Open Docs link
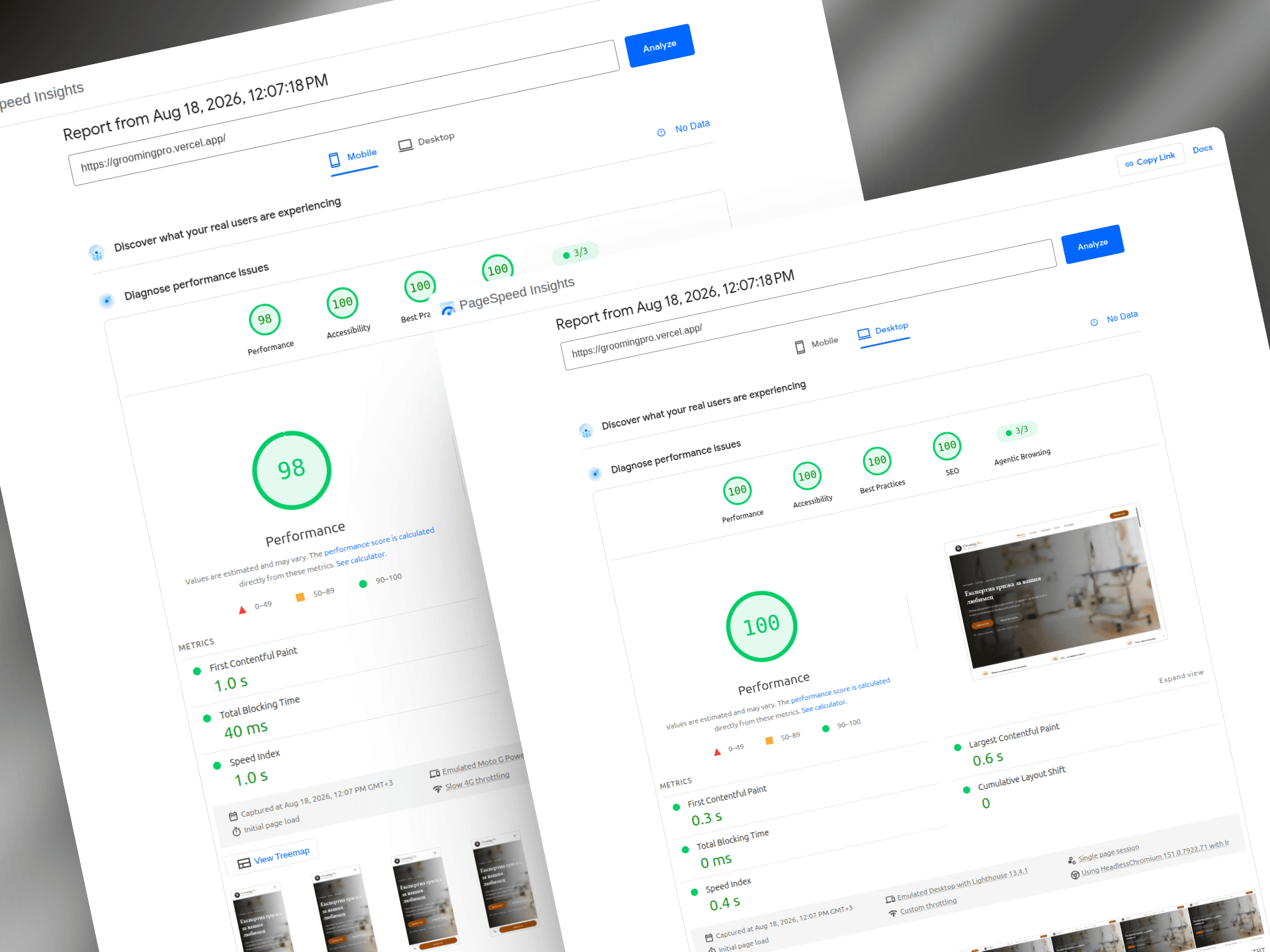Image resolution: width=1270 pixels, height=952 pixels. [x=1203, y=149]
